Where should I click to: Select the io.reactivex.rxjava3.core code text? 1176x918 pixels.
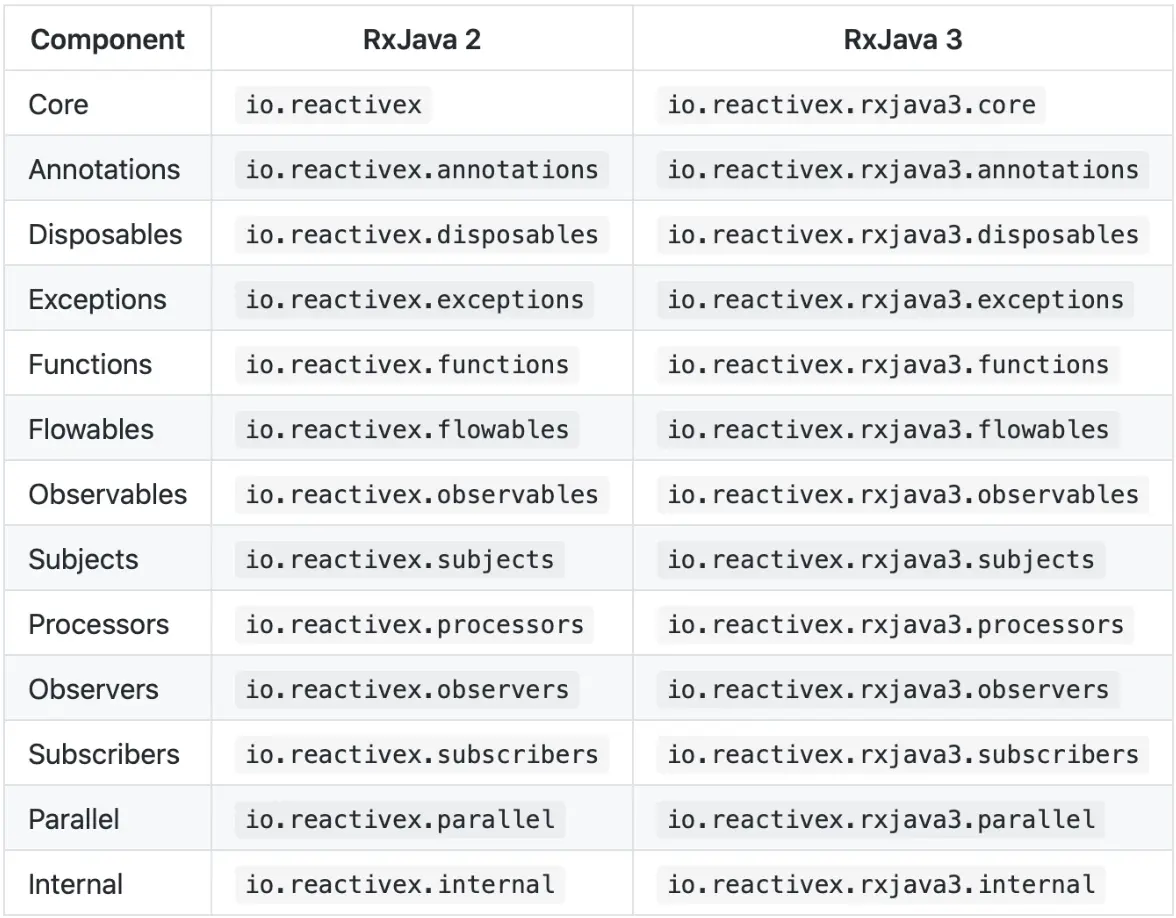coord(851,104)
